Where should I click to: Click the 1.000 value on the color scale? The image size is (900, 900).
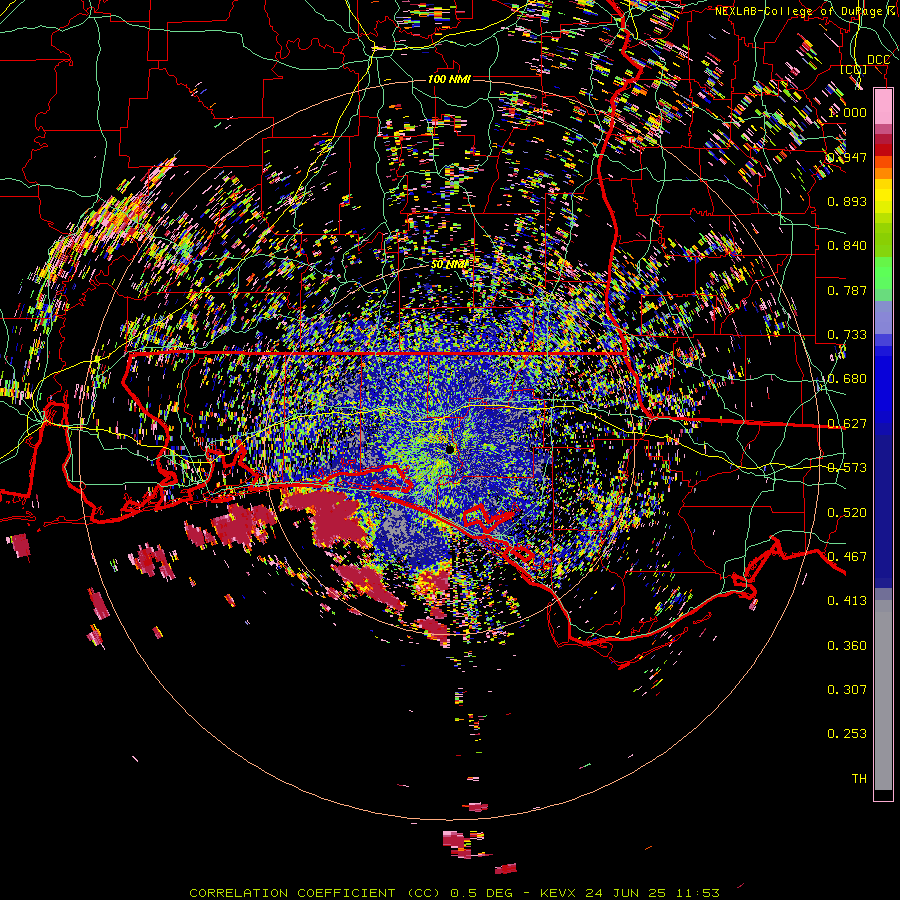pyautogui.click(x=847, y=112)
